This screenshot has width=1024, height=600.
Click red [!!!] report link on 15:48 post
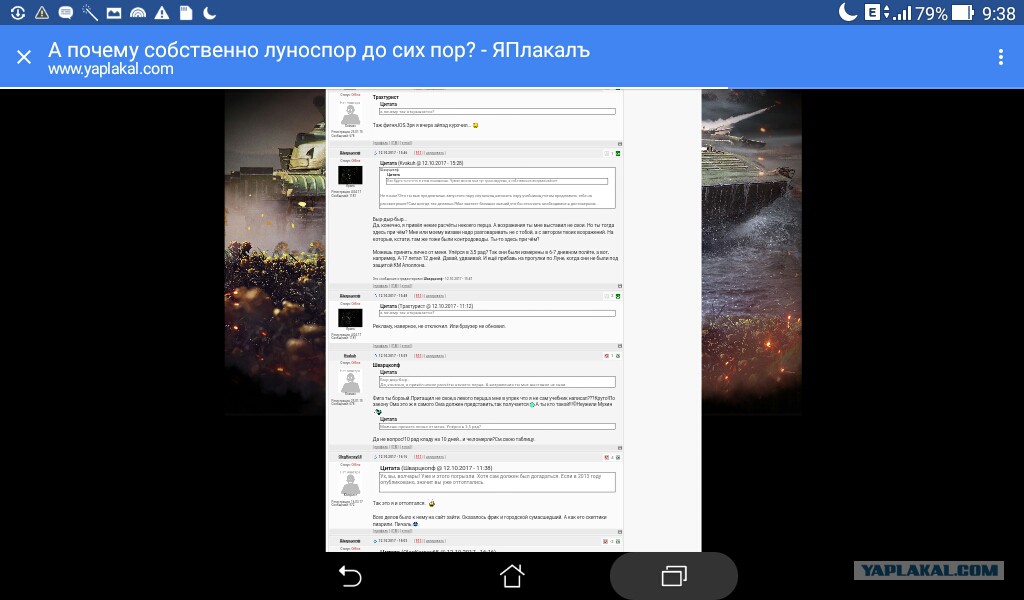click(419, 296)
